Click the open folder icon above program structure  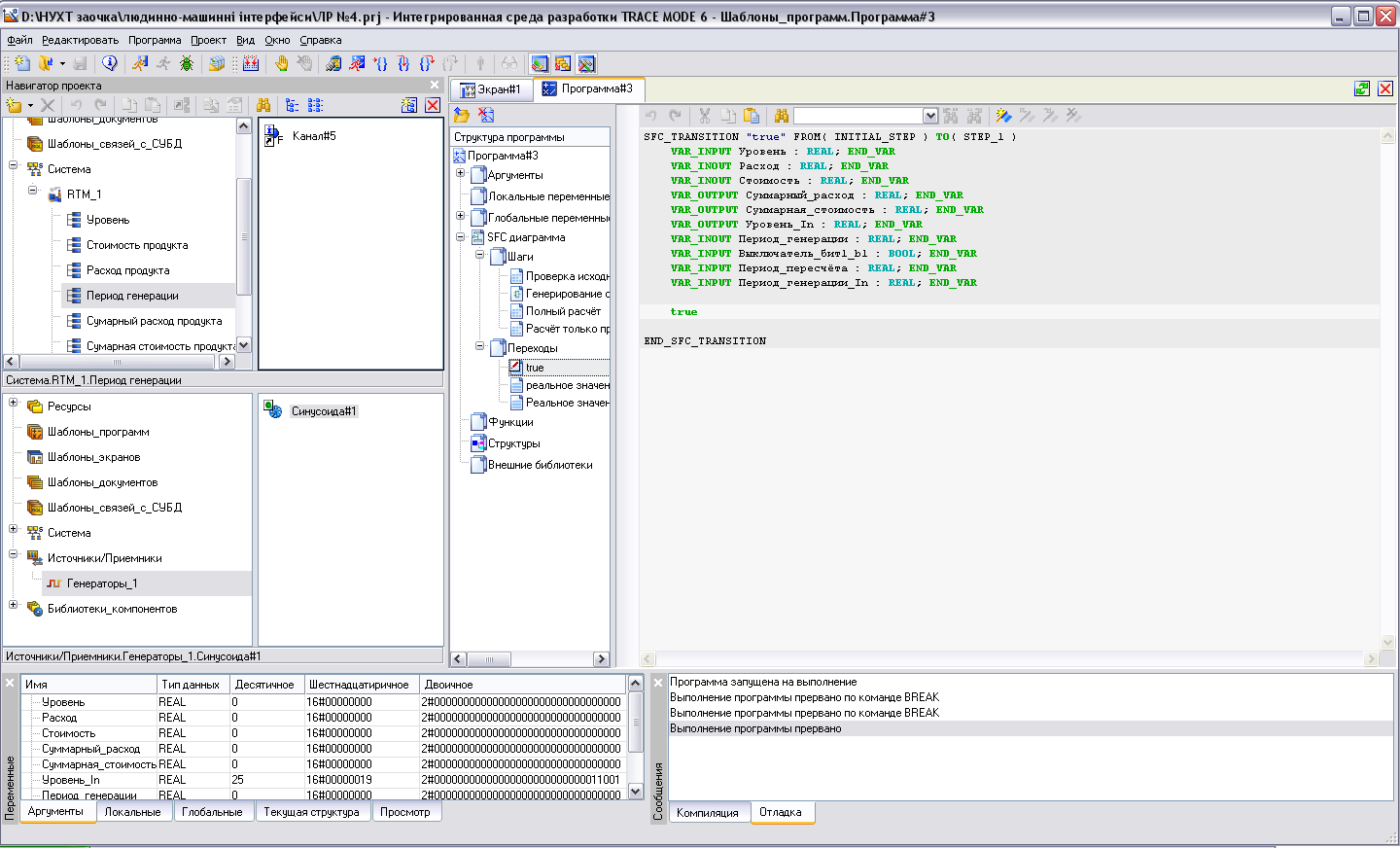(x=462, y=115)
